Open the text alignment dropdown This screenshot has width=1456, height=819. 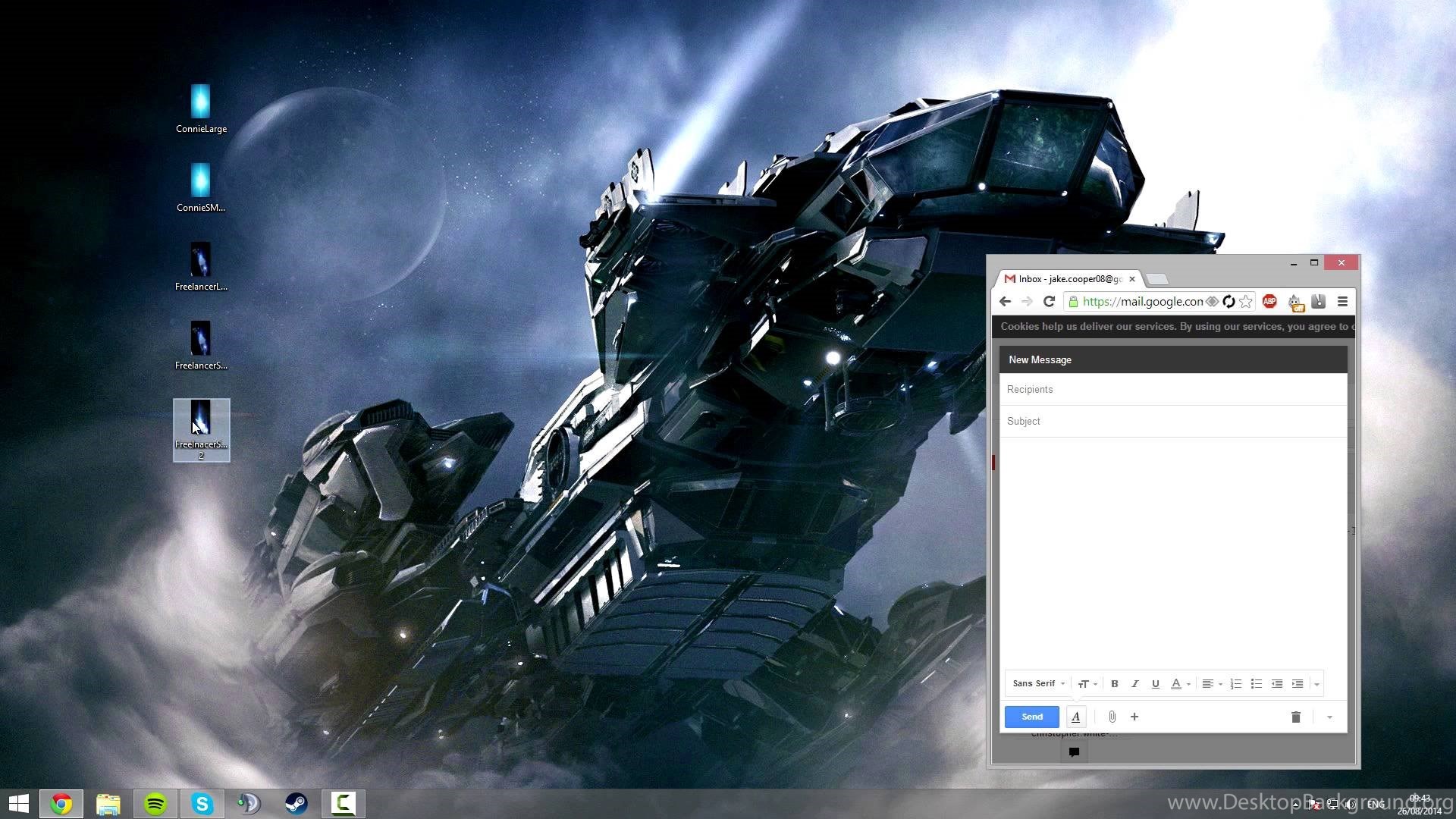[1212, 683]
